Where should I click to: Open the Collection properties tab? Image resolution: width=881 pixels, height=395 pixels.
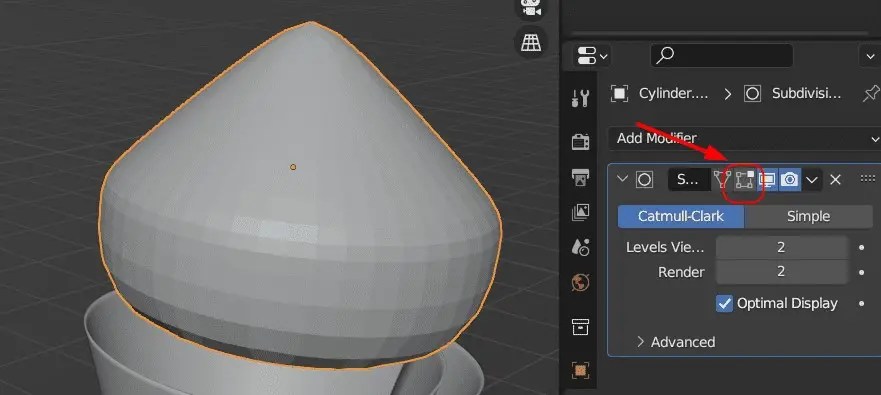coord(580,326)
